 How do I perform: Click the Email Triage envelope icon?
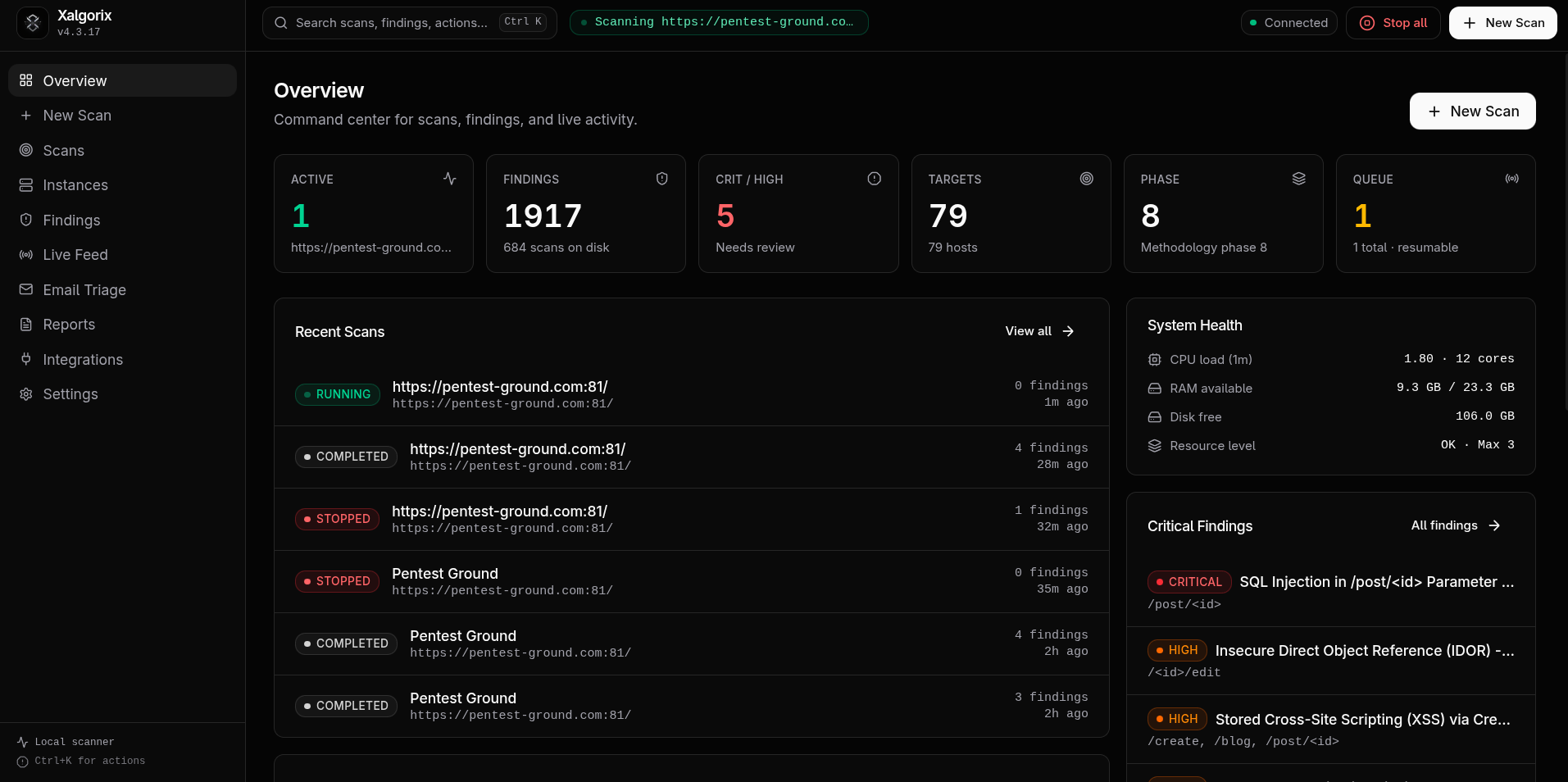[x=26, y=289]
